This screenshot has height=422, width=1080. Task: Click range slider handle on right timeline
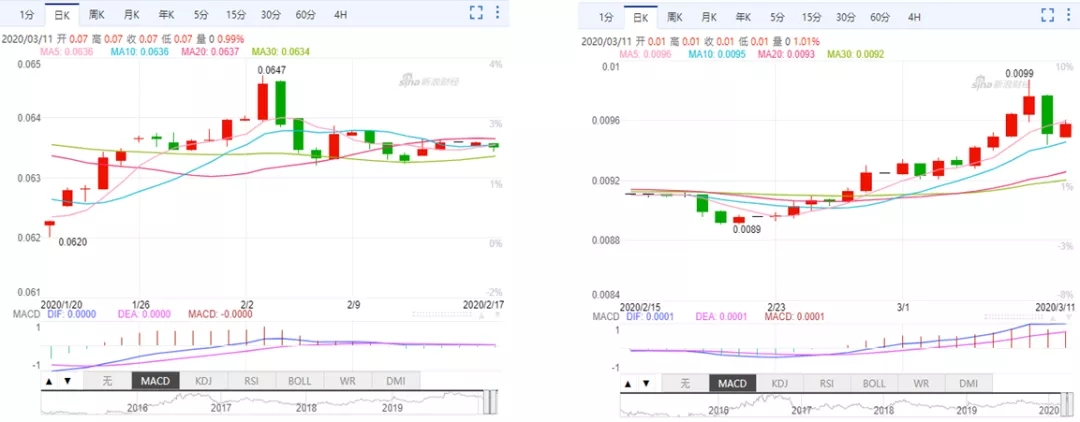(1066, 402)
